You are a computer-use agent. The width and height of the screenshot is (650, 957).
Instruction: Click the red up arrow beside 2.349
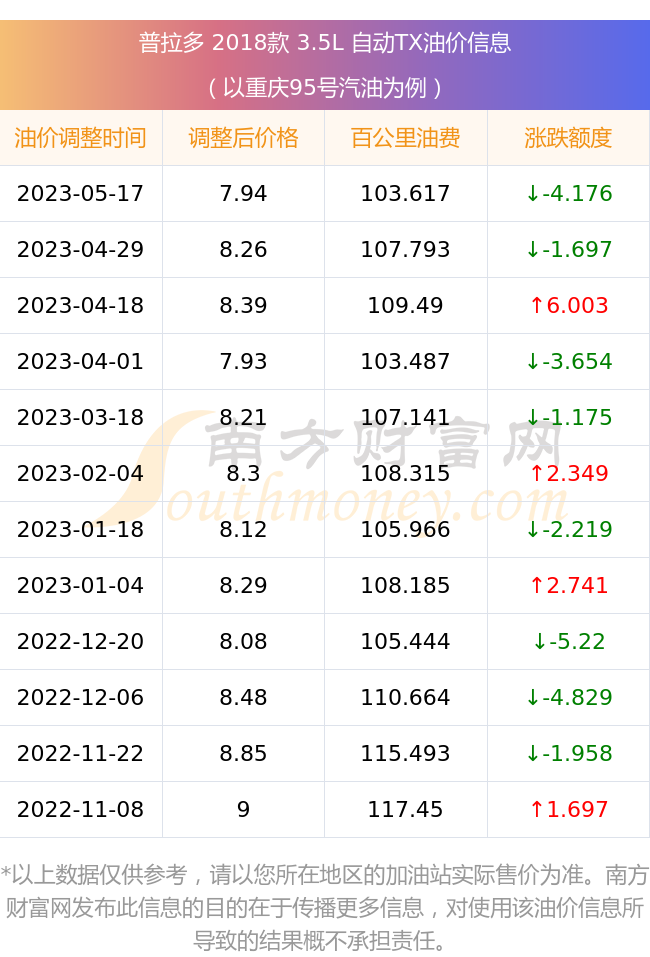[x=536, y=473]
